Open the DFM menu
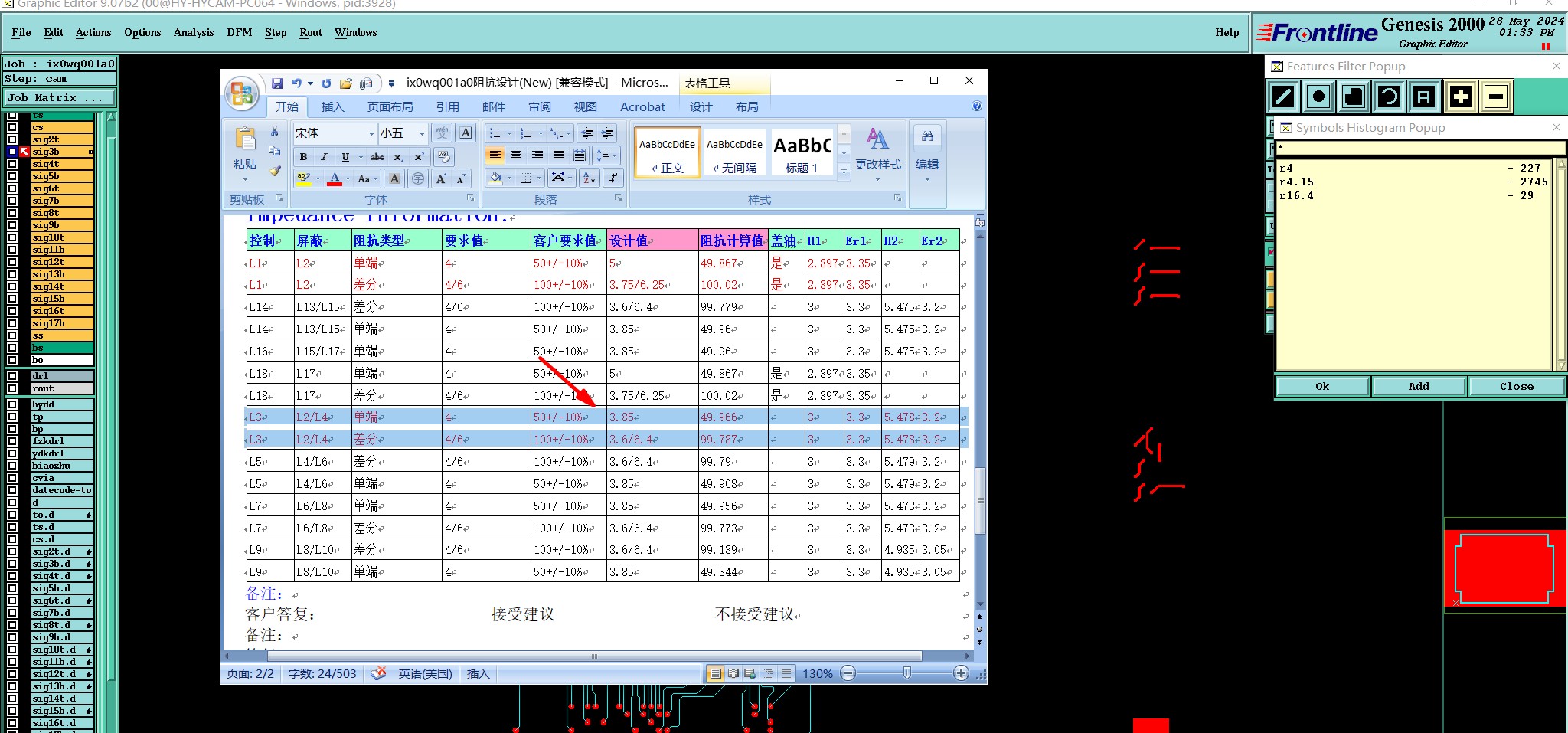This screenshot has width=1568, height=733. point(240,32)
